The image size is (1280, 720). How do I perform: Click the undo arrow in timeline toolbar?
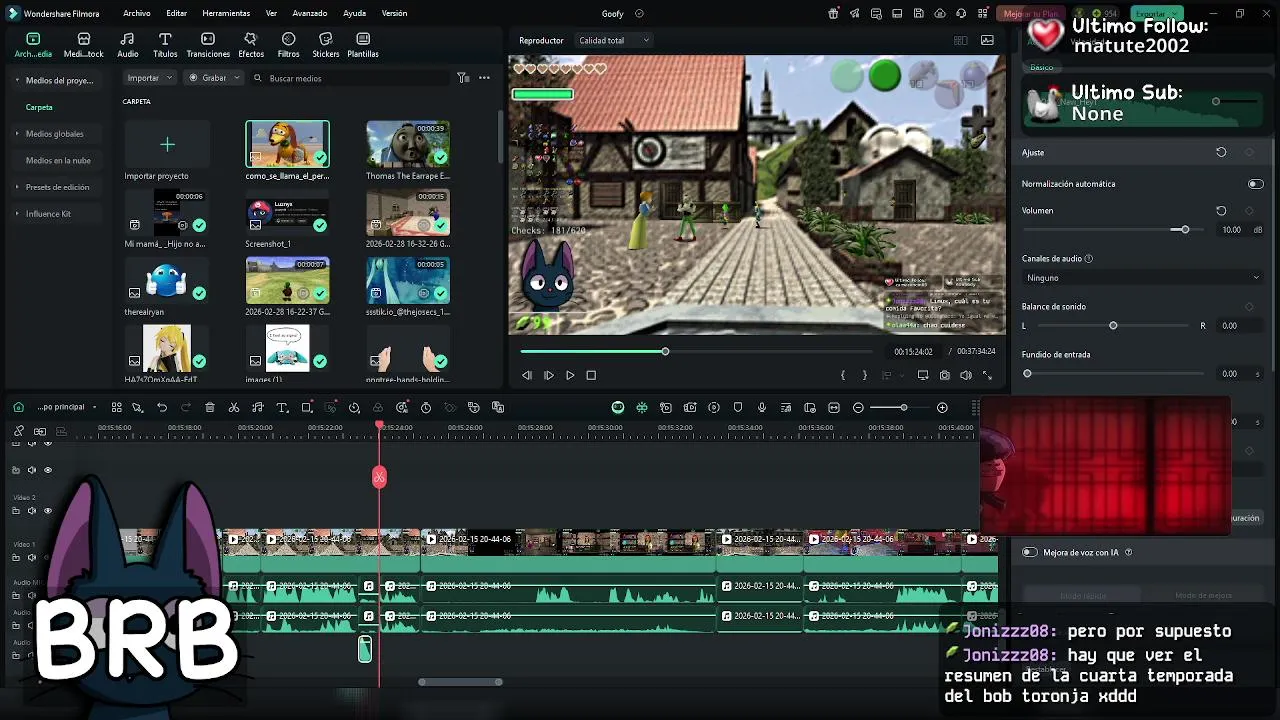162,407
